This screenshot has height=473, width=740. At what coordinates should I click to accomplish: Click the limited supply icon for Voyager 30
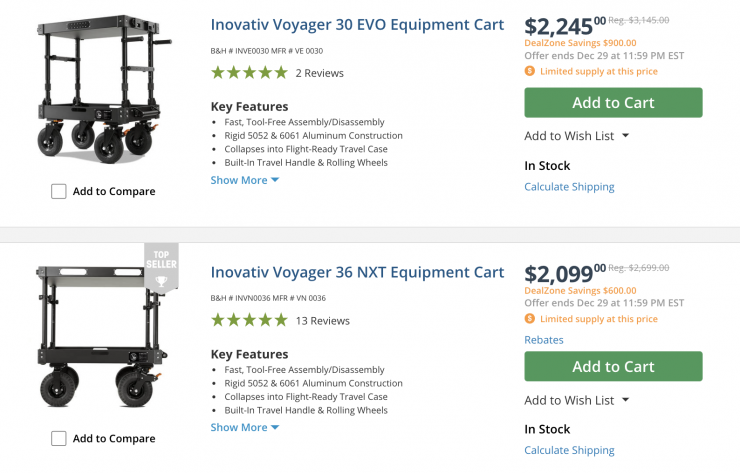[530, 71]
